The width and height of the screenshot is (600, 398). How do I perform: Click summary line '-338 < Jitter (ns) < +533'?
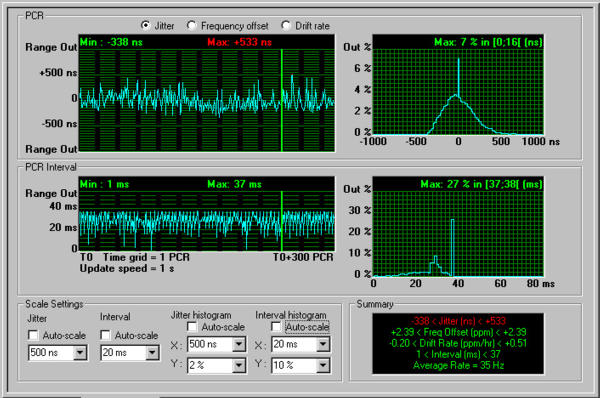tap(458, 321)
